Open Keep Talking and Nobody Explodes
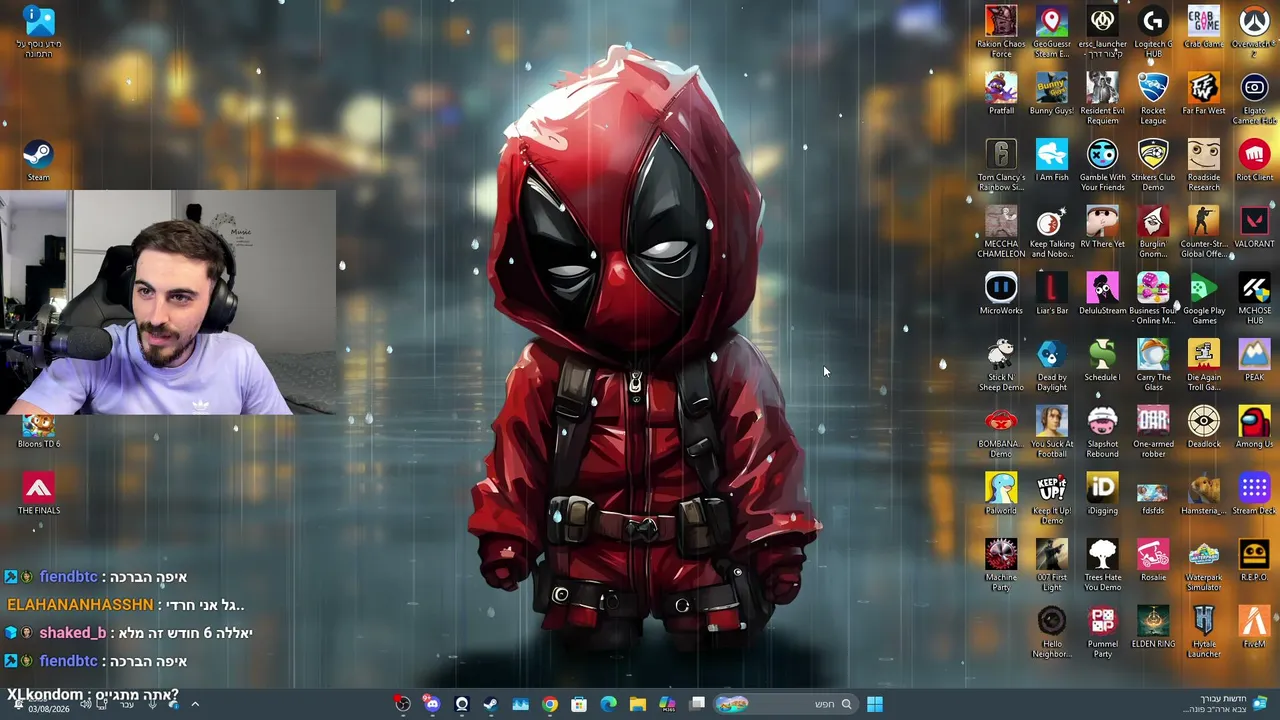Image resolution: width=1280 pixels, height=720 pixels. pyautogui.click(x=1052, y=232)
